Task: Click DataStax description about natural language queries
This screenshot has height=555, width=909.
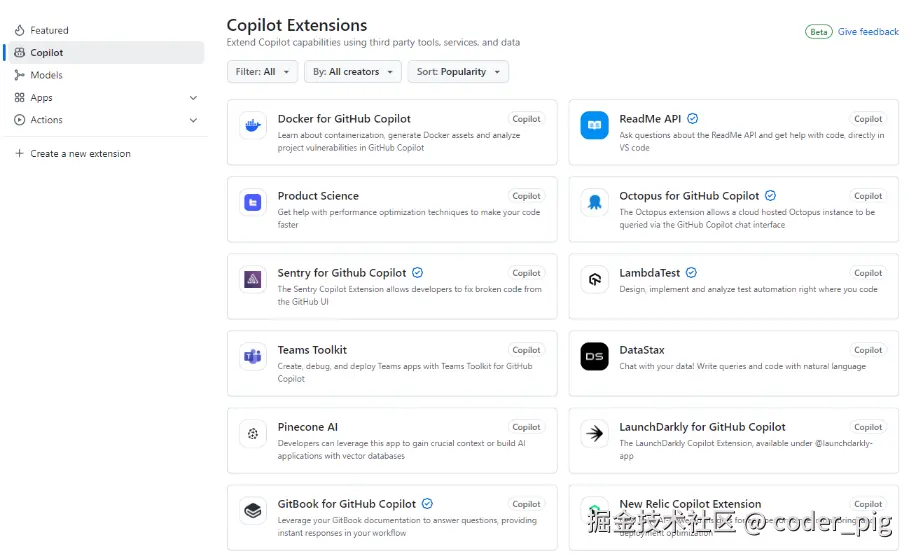Action: click(742, 366)
